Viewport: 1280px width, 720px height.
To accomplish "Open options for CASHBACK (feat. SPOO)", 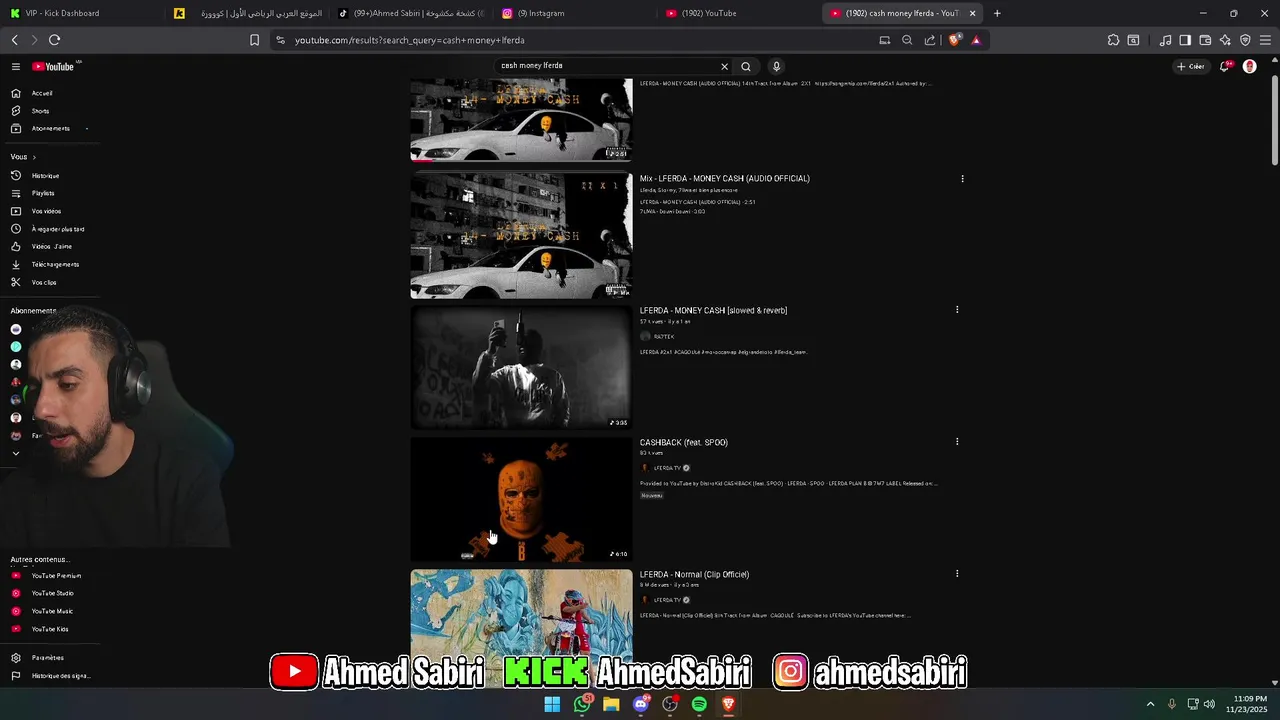I will click(x=957, y=442).
